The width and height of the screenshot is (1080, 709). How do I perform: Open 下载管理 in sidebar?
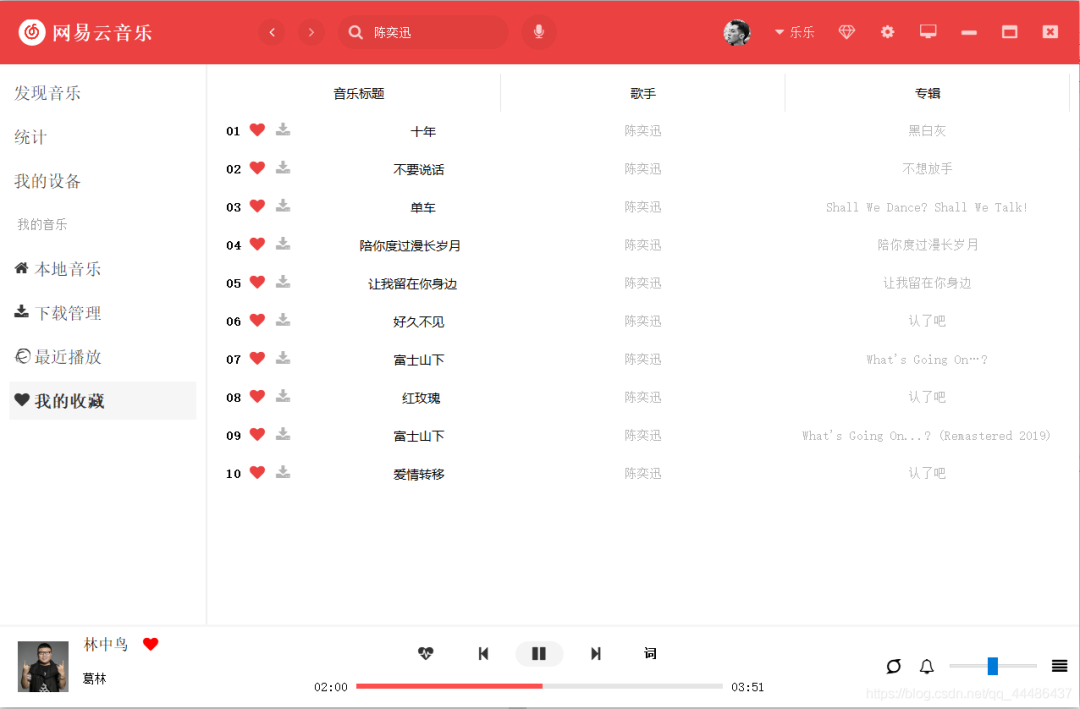[x=58, y=313]
